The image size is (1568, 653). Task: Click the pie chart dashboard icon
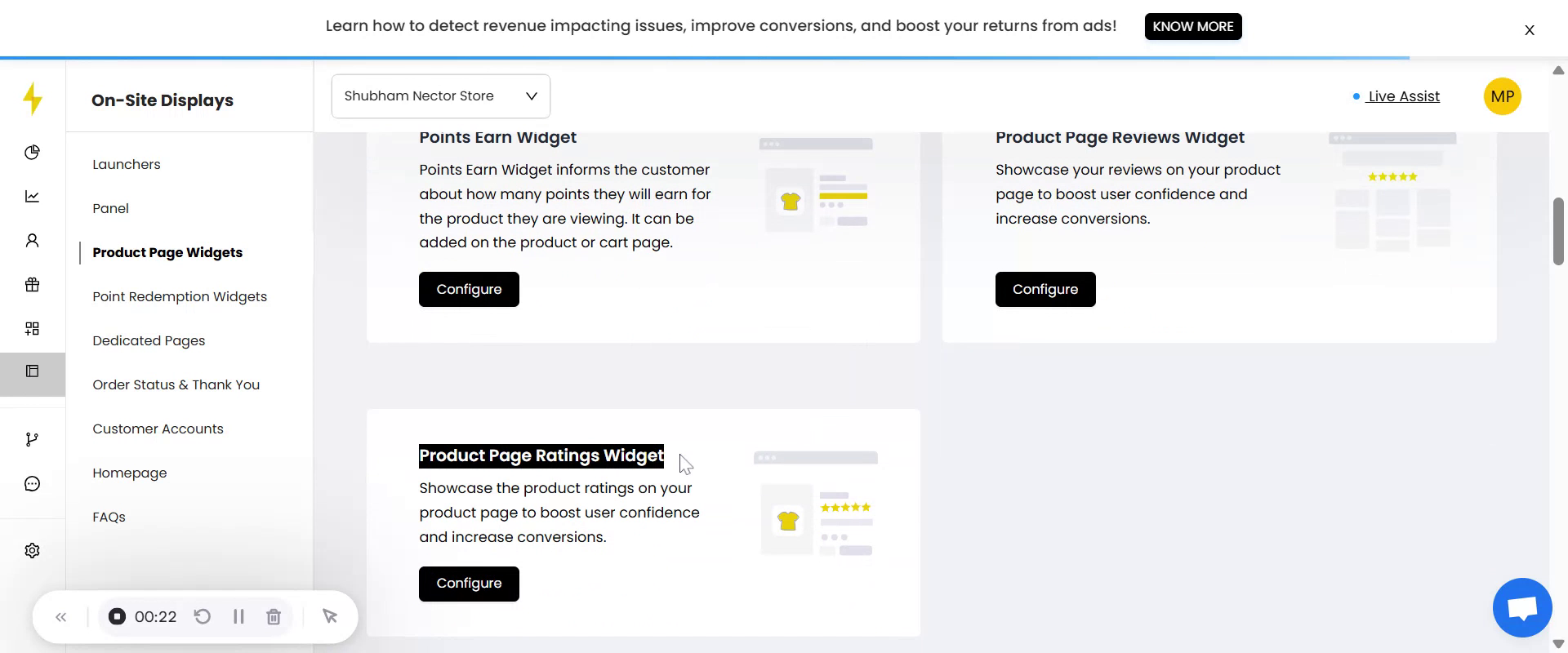tap(32, 153)
